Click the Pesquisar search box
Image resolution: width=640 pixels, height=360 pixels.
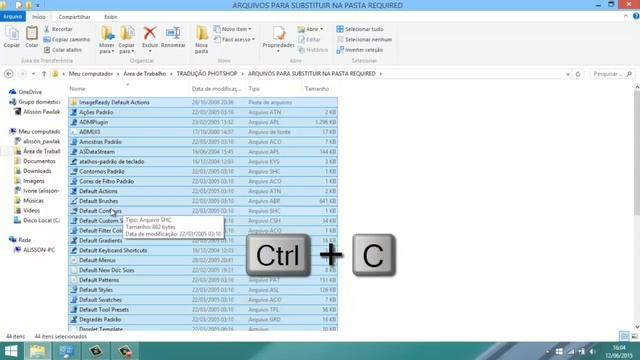pos(612,74)
